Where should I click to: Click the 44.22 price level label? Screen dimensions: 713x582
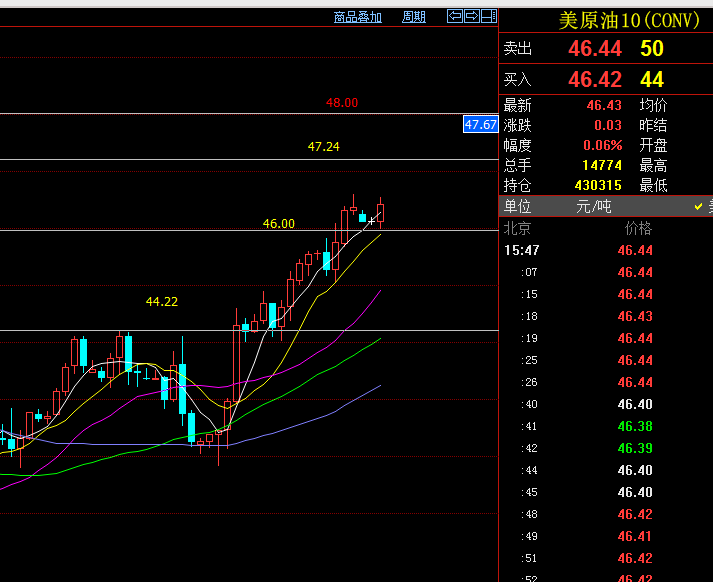(x=162, y=301)
